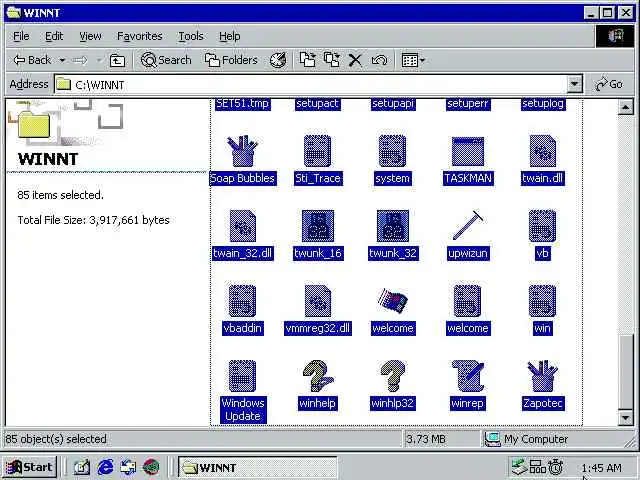This screenshot has width=640, height=480.
Task: Click the network tray icon
Action: [x=538, y=467]
